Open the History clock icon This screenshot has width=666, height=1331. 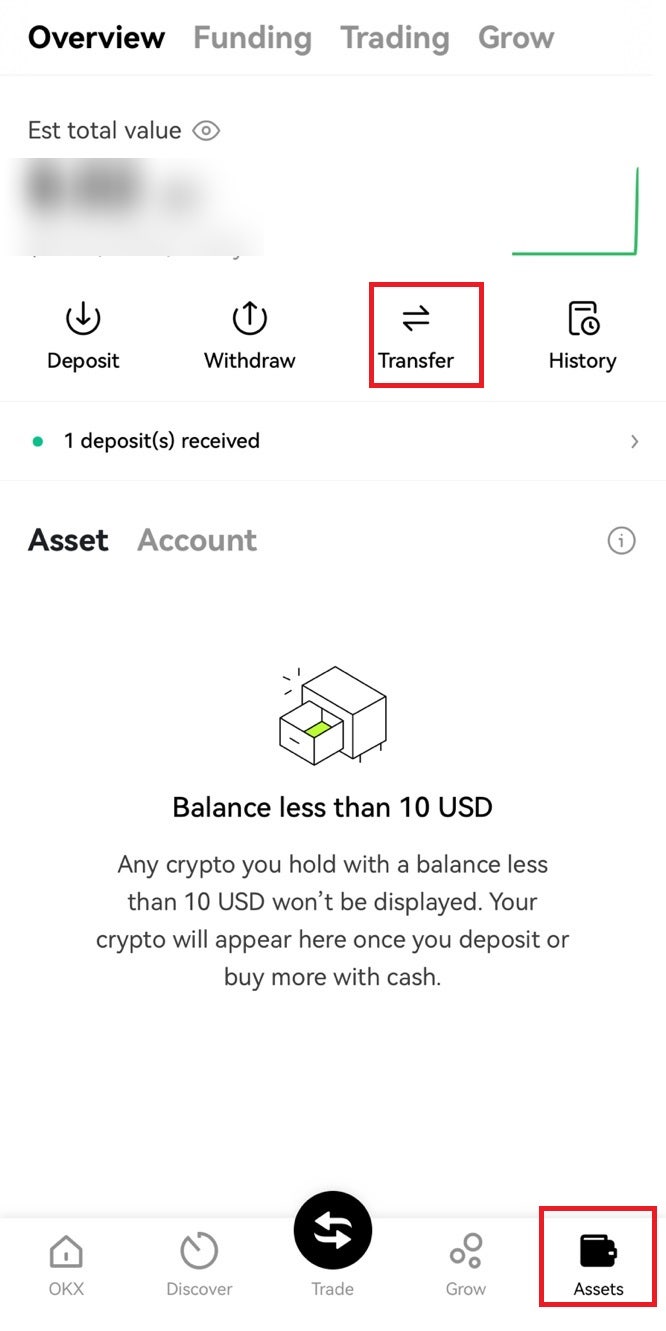click(x=582, y=319)
